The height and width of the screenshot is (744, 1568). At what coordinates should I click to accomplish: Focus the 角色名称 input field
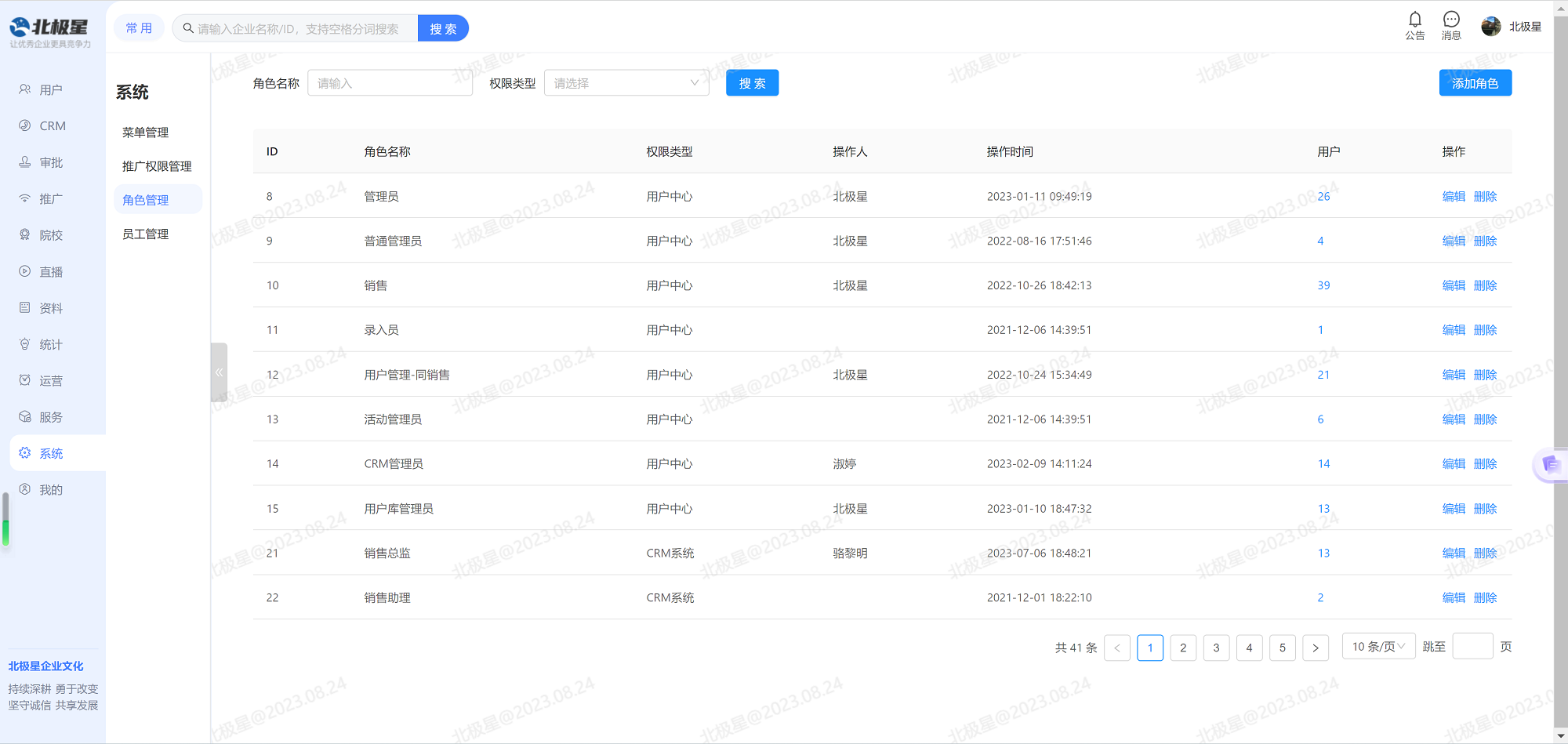coord(390,83)
